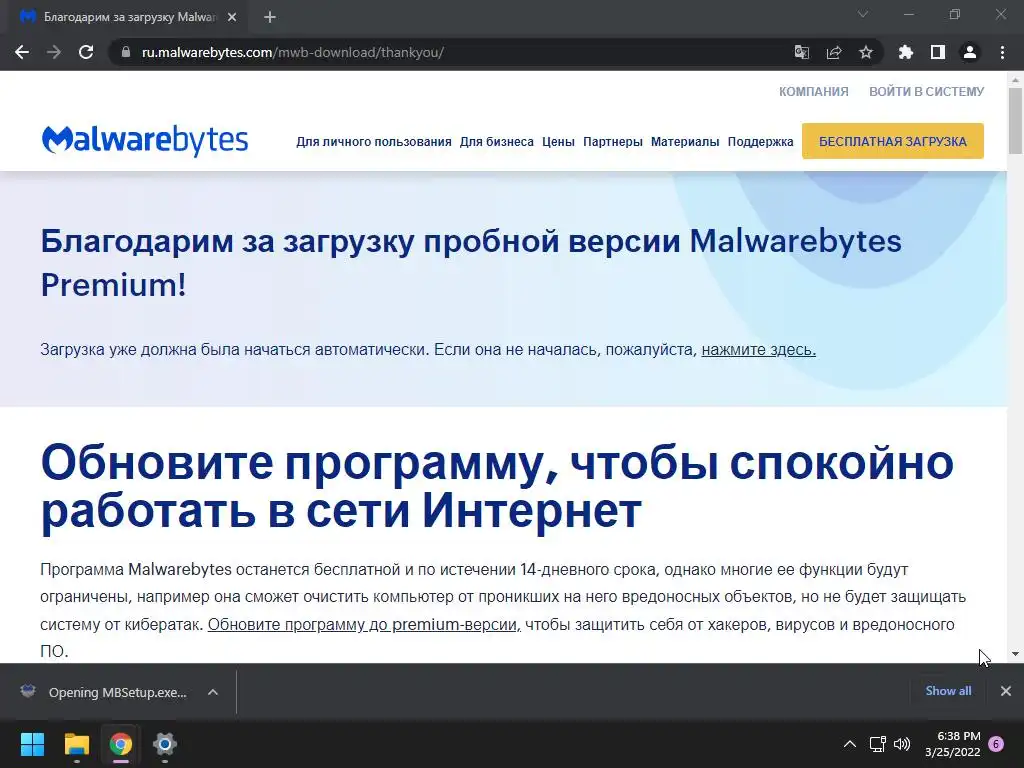Click the page vertical scrollbar thumb

click(1015, 121)
